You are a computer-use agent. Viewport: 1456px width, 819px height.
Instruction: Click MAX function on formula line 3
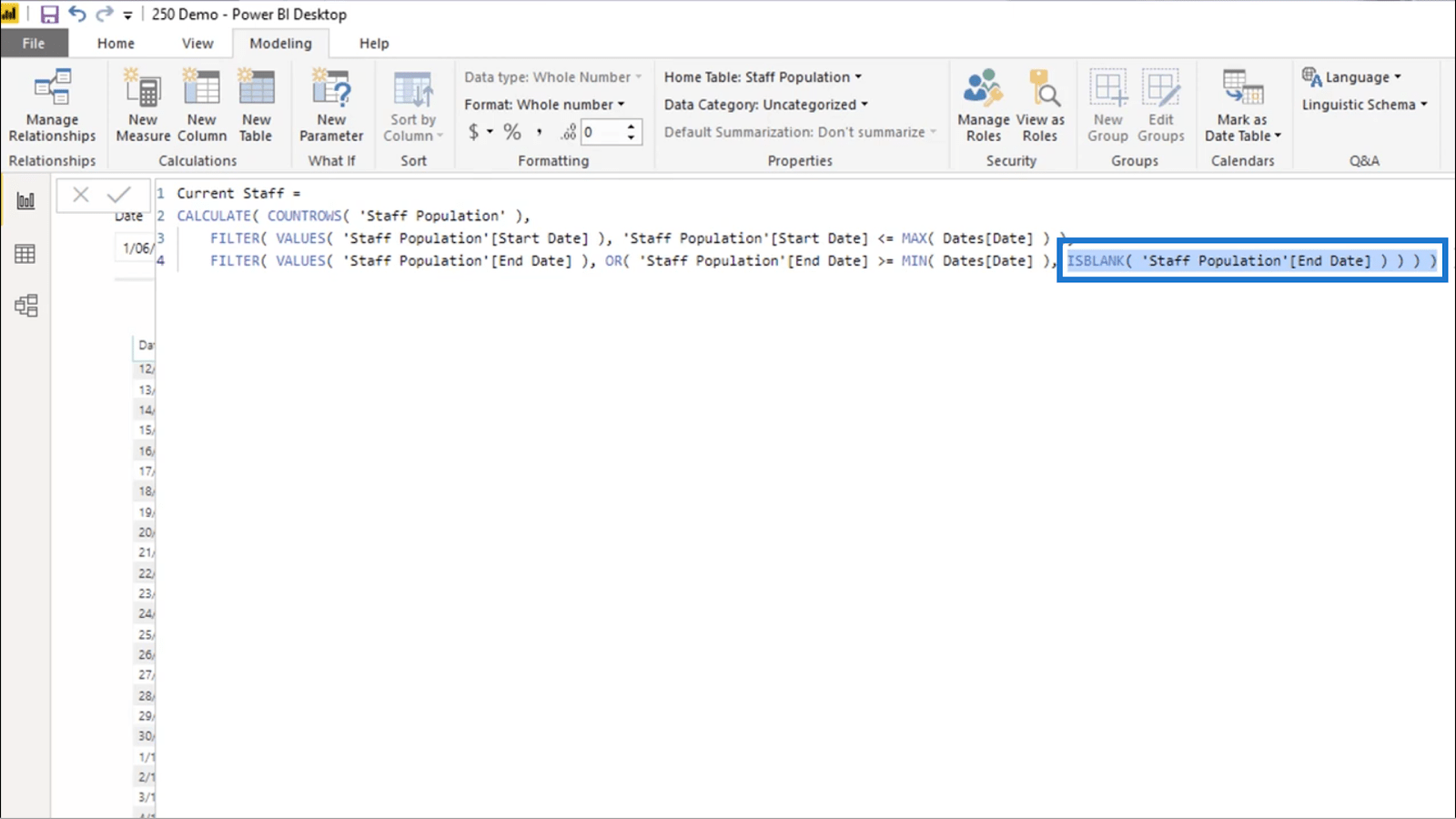[914, 238]
